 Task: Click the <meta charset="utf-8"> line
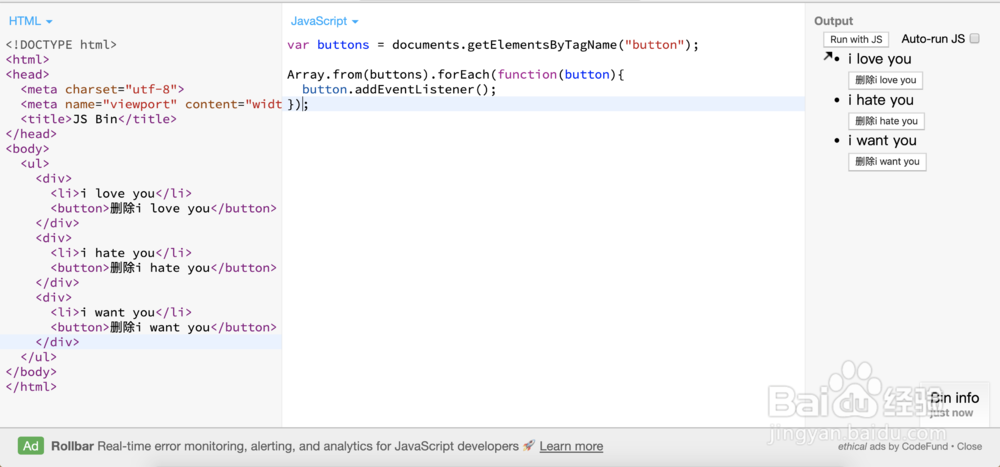coord(102,89)
